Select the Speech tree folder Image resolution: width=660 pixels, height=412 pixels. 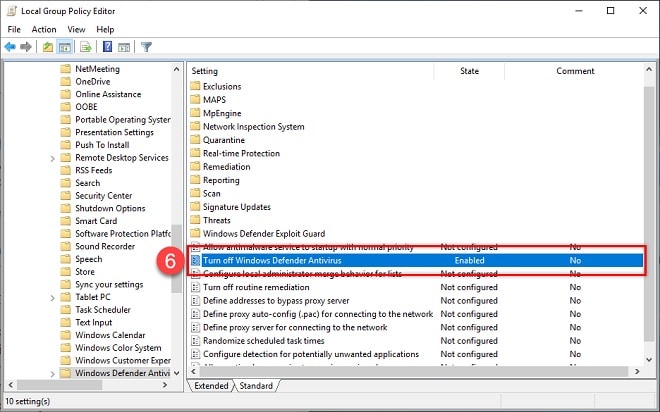[89, 259]
